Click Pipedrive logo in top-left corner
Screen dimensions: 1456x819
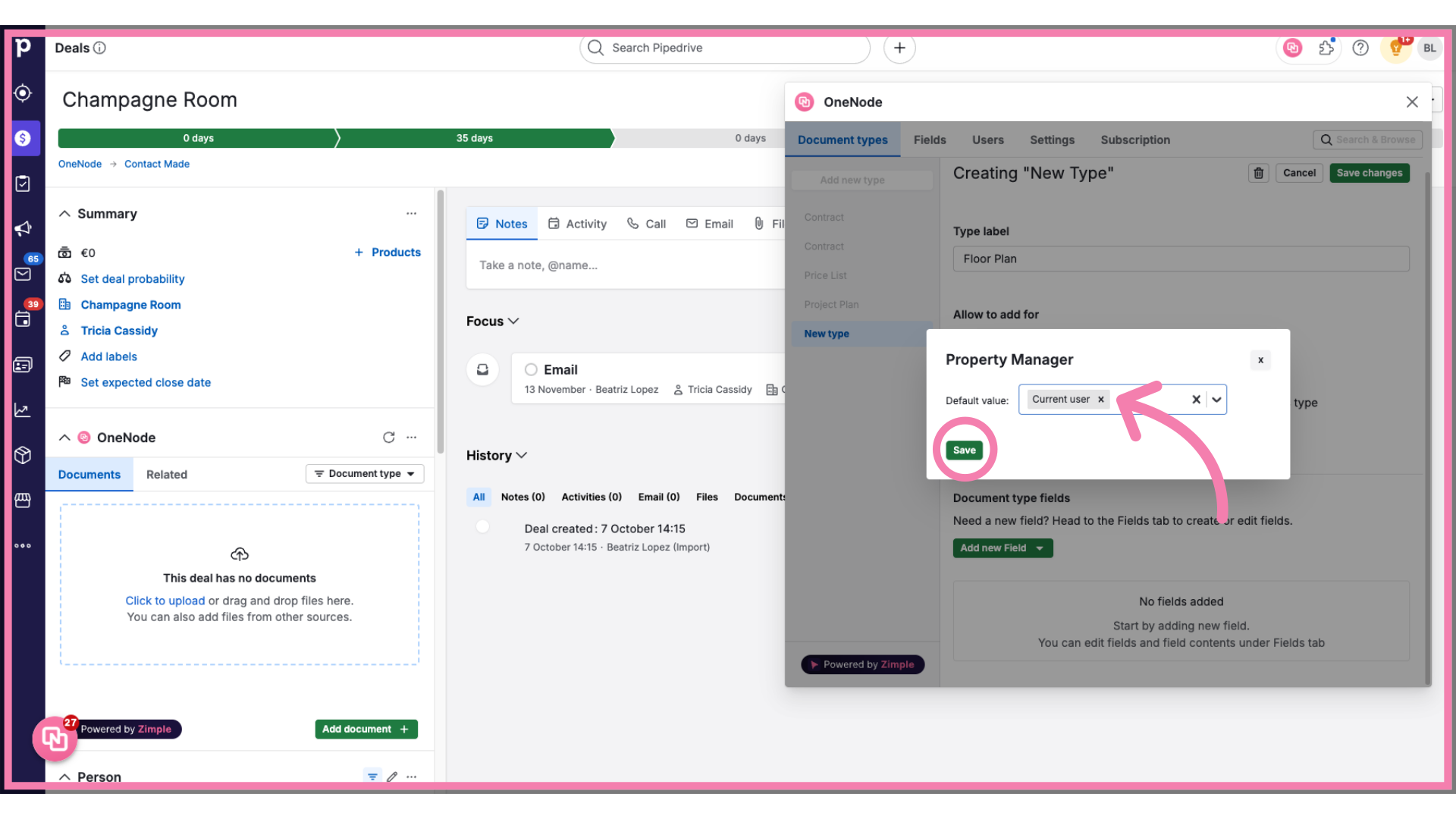pyautogui.click(x=23, y=47)
